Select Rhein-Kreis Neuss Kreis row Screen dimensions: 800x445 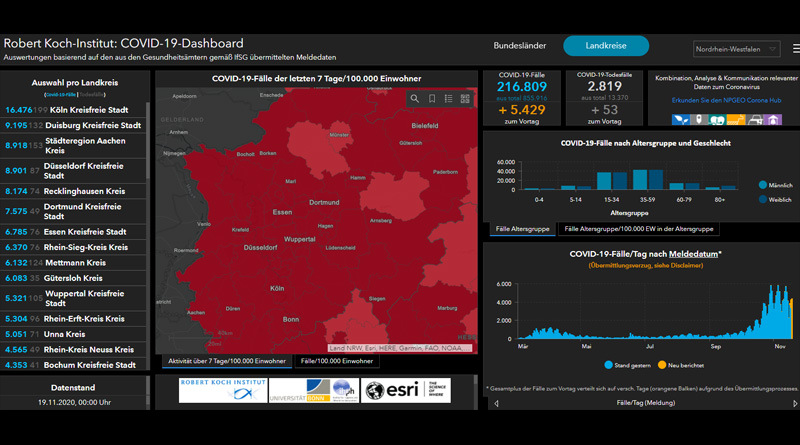[x=73, y=350]
